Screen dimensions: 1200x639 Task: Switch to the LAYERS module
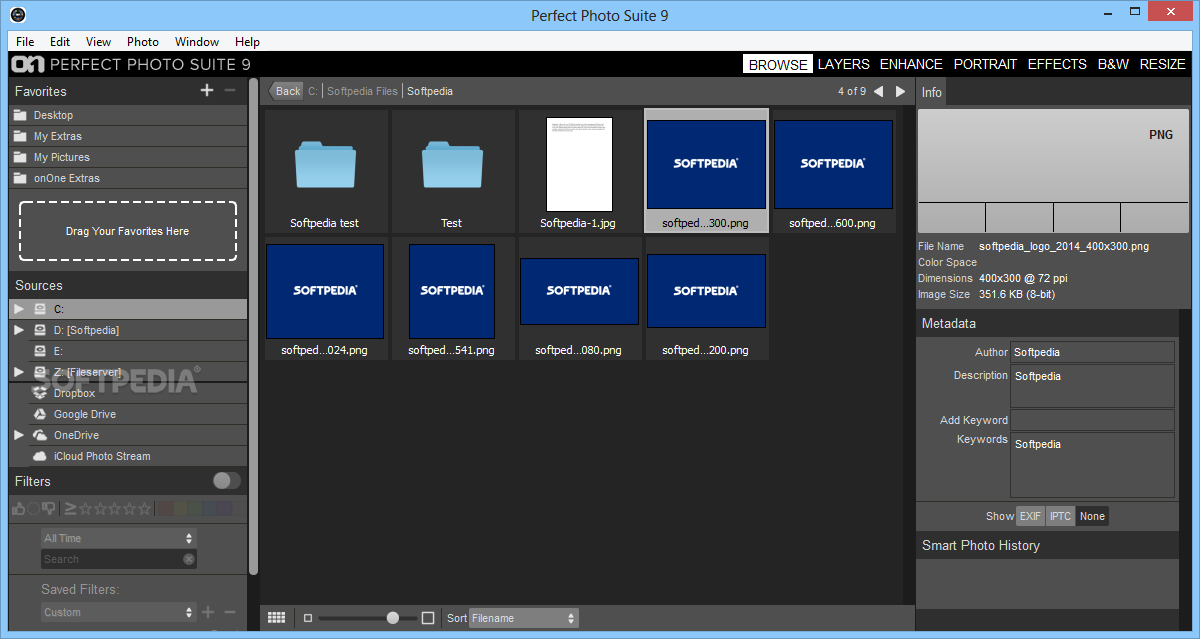click(844, 64)
